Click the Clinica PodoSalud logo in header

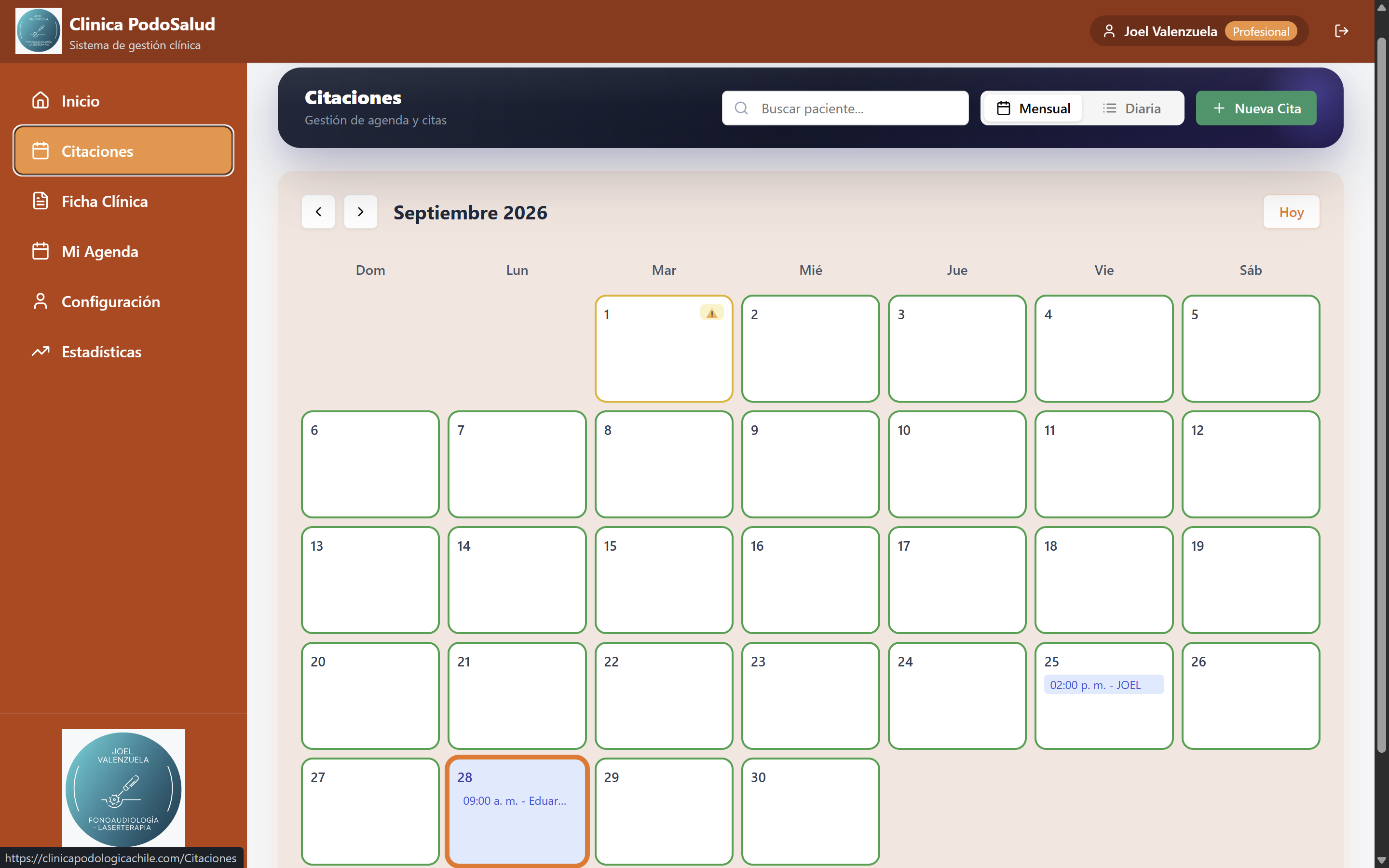(x=39, y=31)
